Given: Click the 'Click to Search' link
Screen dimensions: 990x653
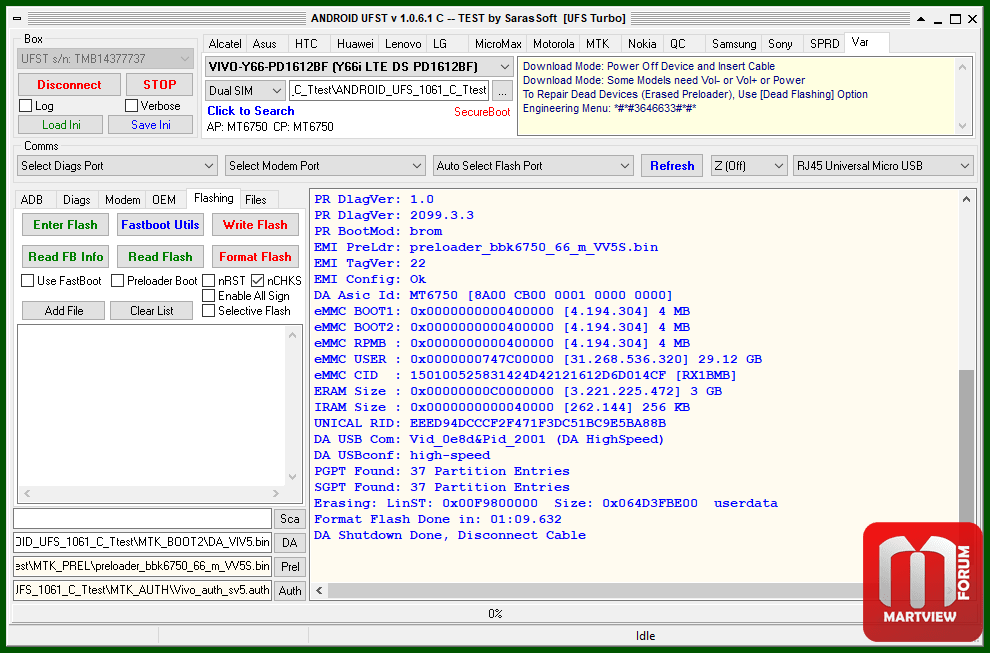Looking at the screenshot, I should (x=251, y=111).
